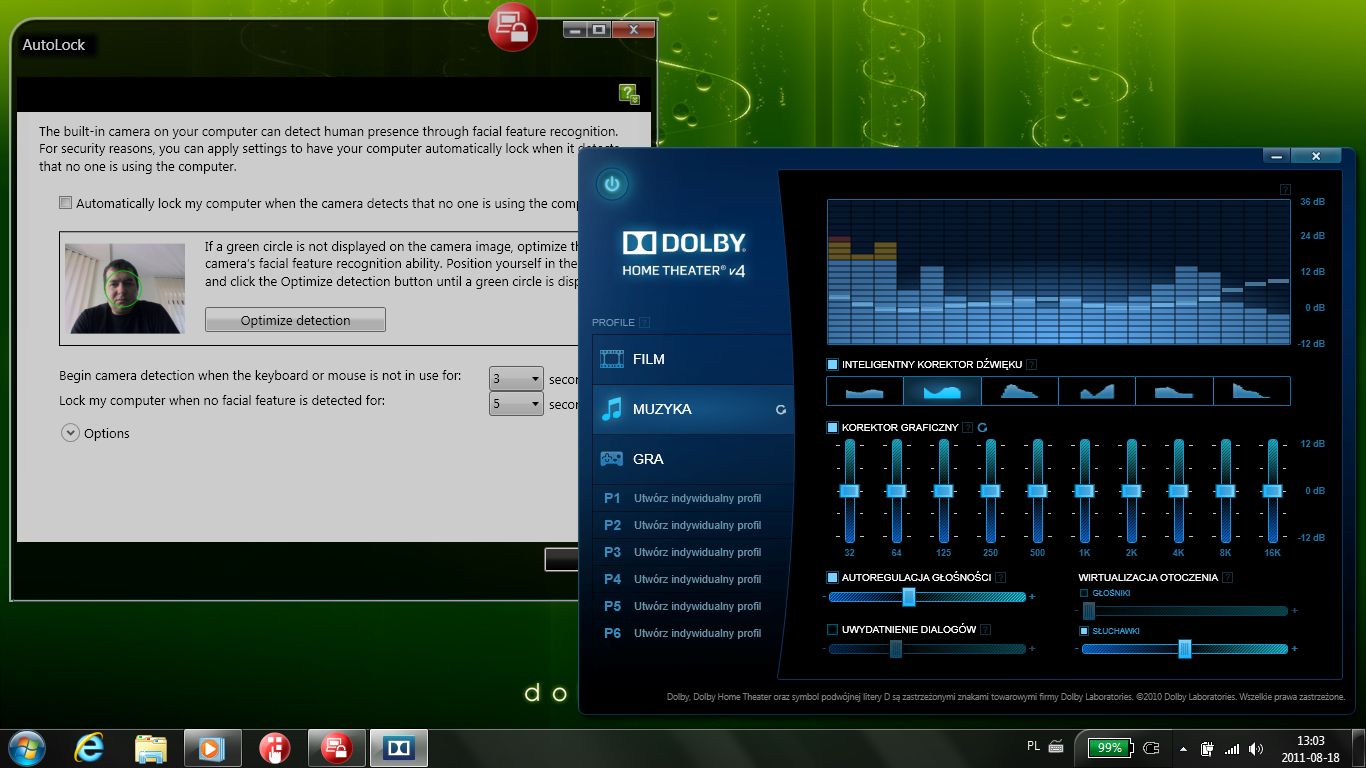Open help for Wirtualizacja Otoczenia
The height and width of the screenshot is (768, 1366).
click(1227, 577)
